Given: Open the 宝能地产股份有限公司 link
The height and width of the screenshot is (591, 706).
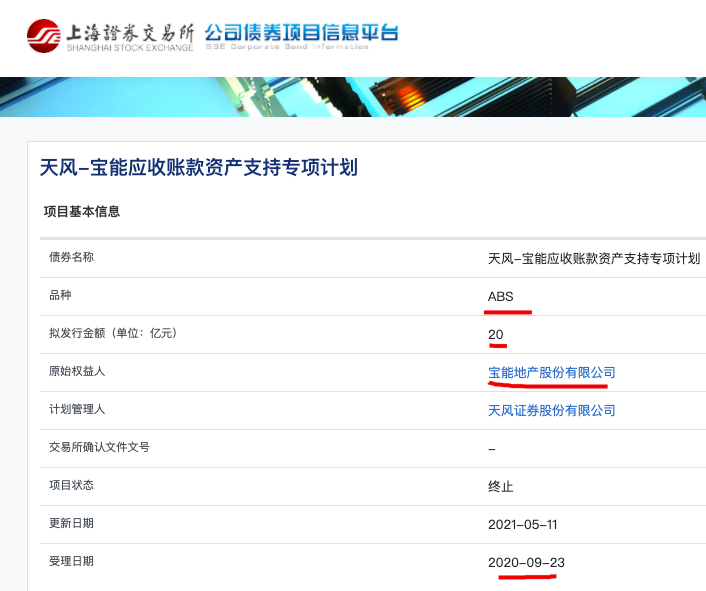Looking at the screenshot, I should 552,372.
